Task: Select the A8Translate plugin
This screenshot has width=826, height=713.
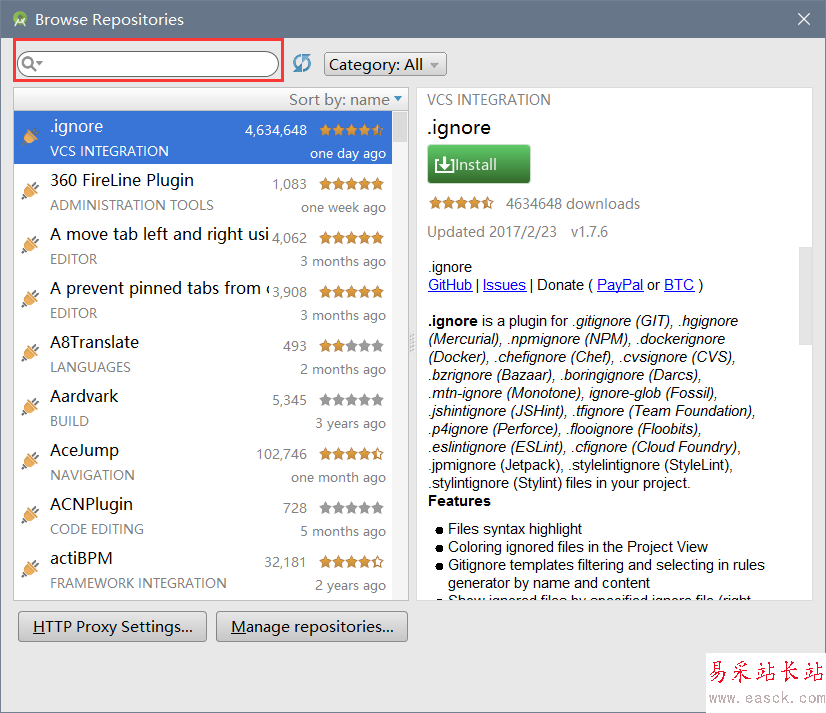Action: click(x=203, y=354)
